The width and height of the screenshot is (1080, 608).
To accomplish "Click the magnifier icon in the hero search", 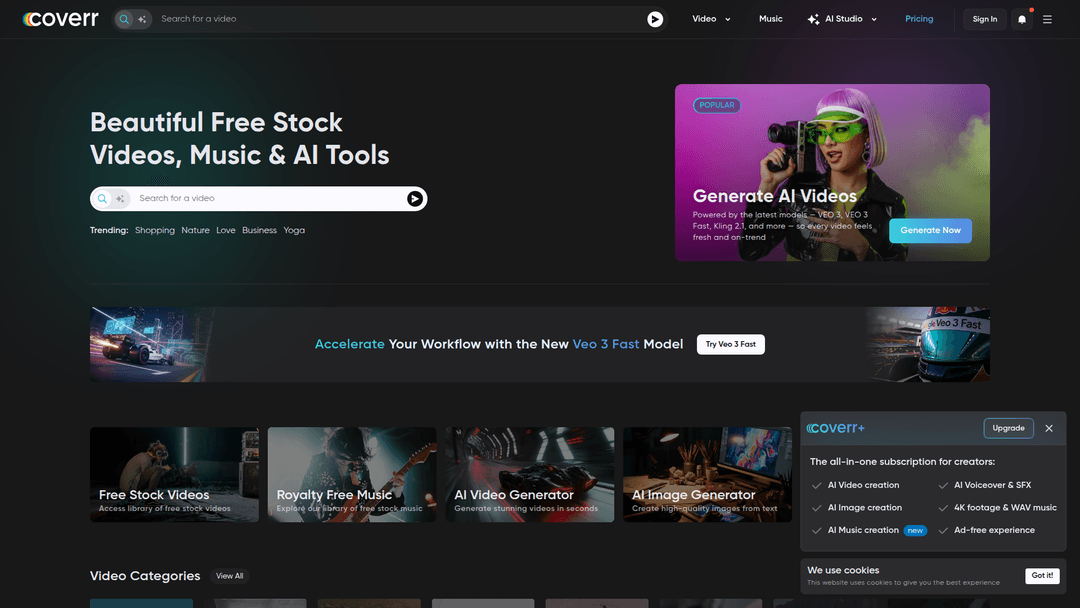I will click(x=102, y=199).
